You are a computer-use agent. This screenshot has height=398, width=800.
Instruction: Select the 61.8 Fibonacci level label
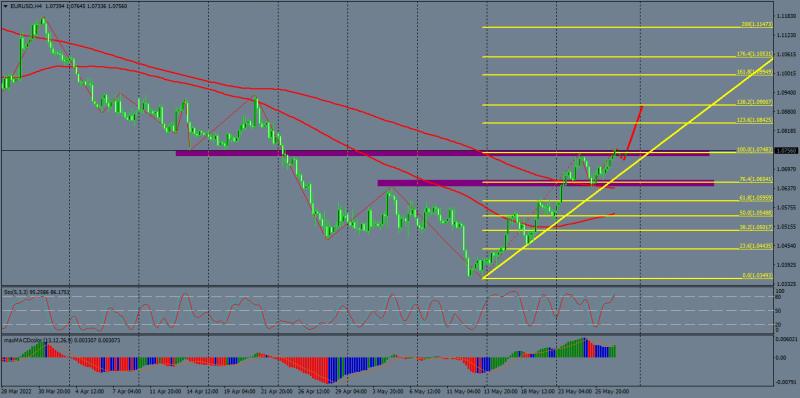click(x=756, y=197)
